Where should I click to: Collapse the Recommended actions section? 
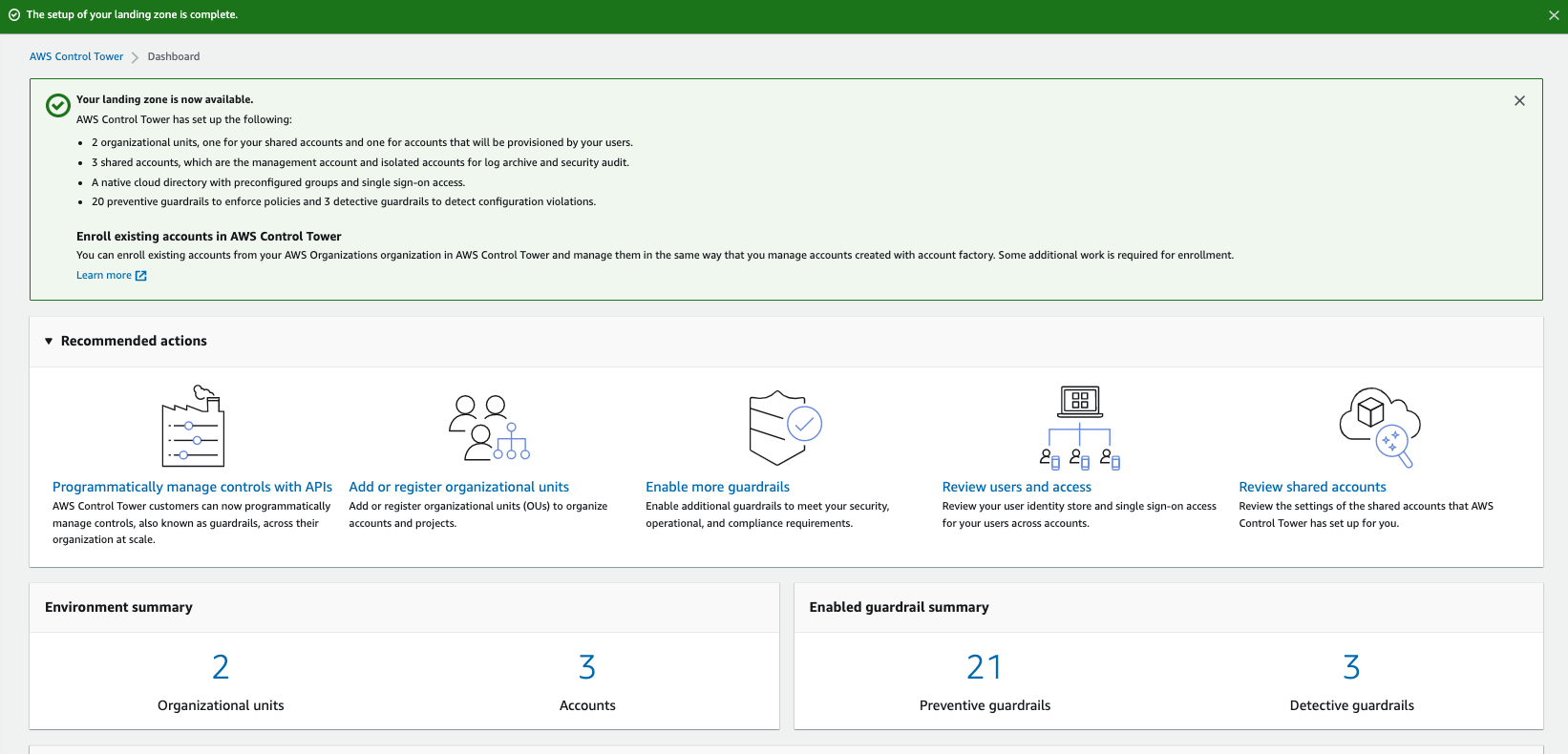pos(49,341)
